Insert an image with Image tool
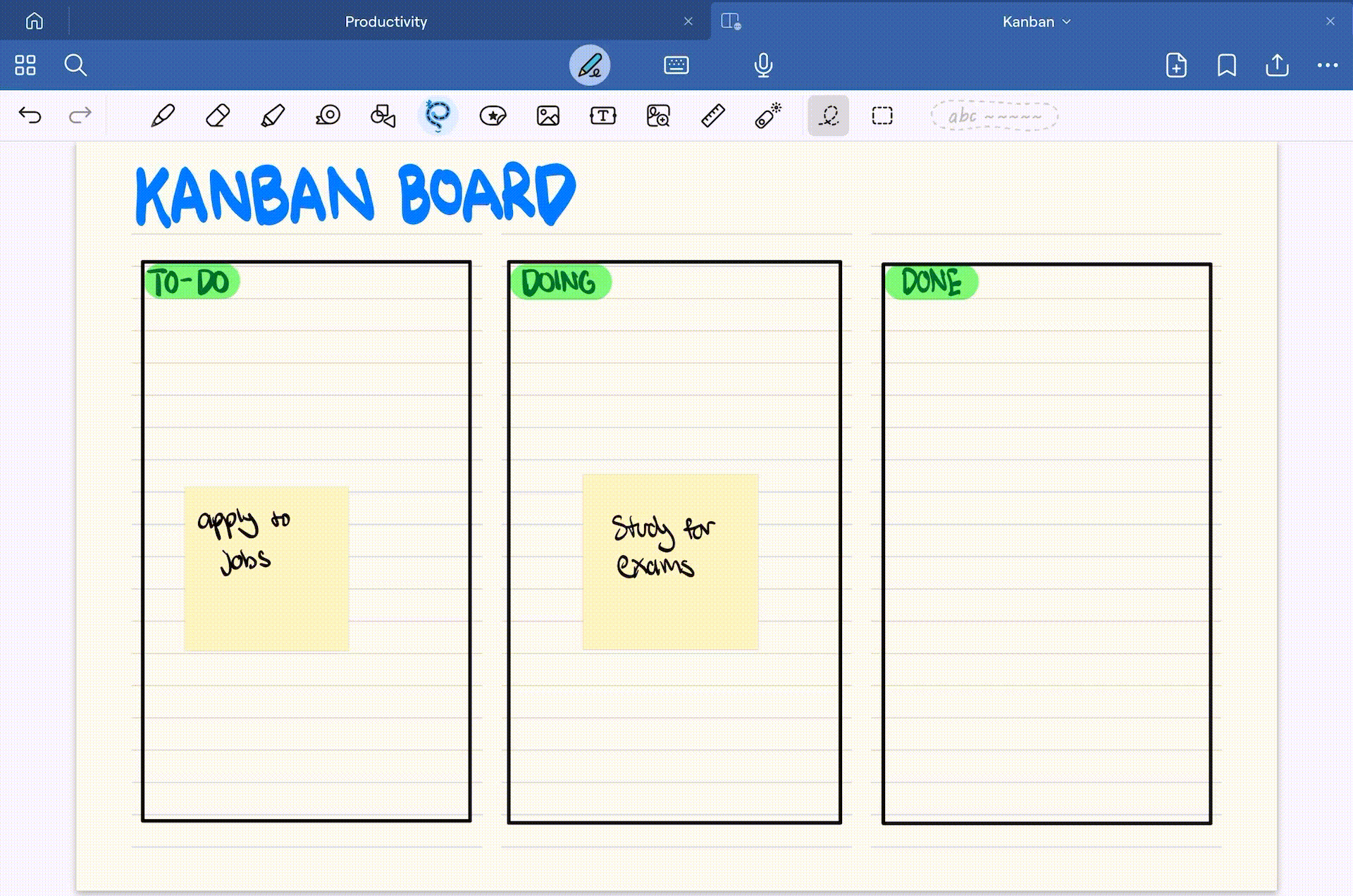The image size is (1353, 896). (x=548, y=116)
